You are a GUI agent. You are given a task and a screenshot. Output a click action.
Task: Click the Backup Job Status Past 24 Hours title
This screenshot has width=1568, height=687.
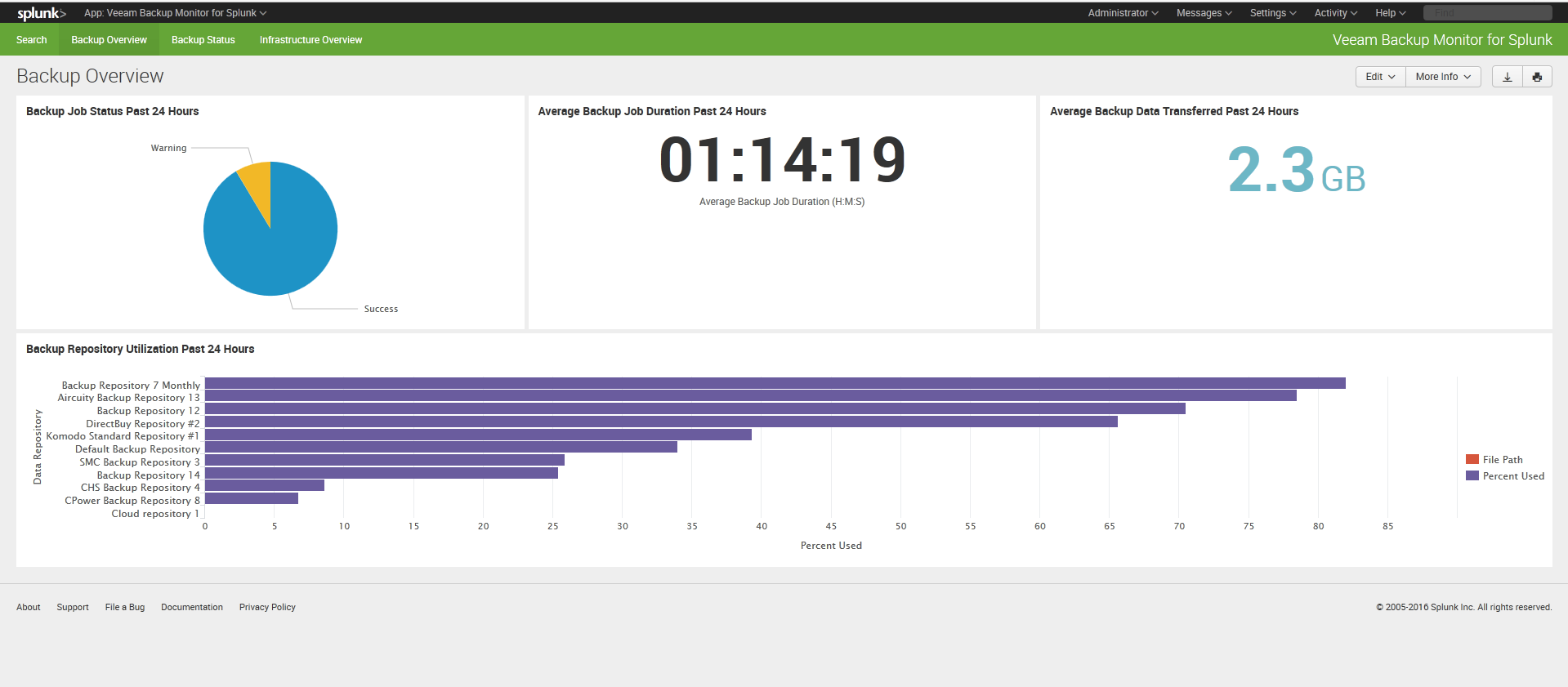[x=112, y=111]
